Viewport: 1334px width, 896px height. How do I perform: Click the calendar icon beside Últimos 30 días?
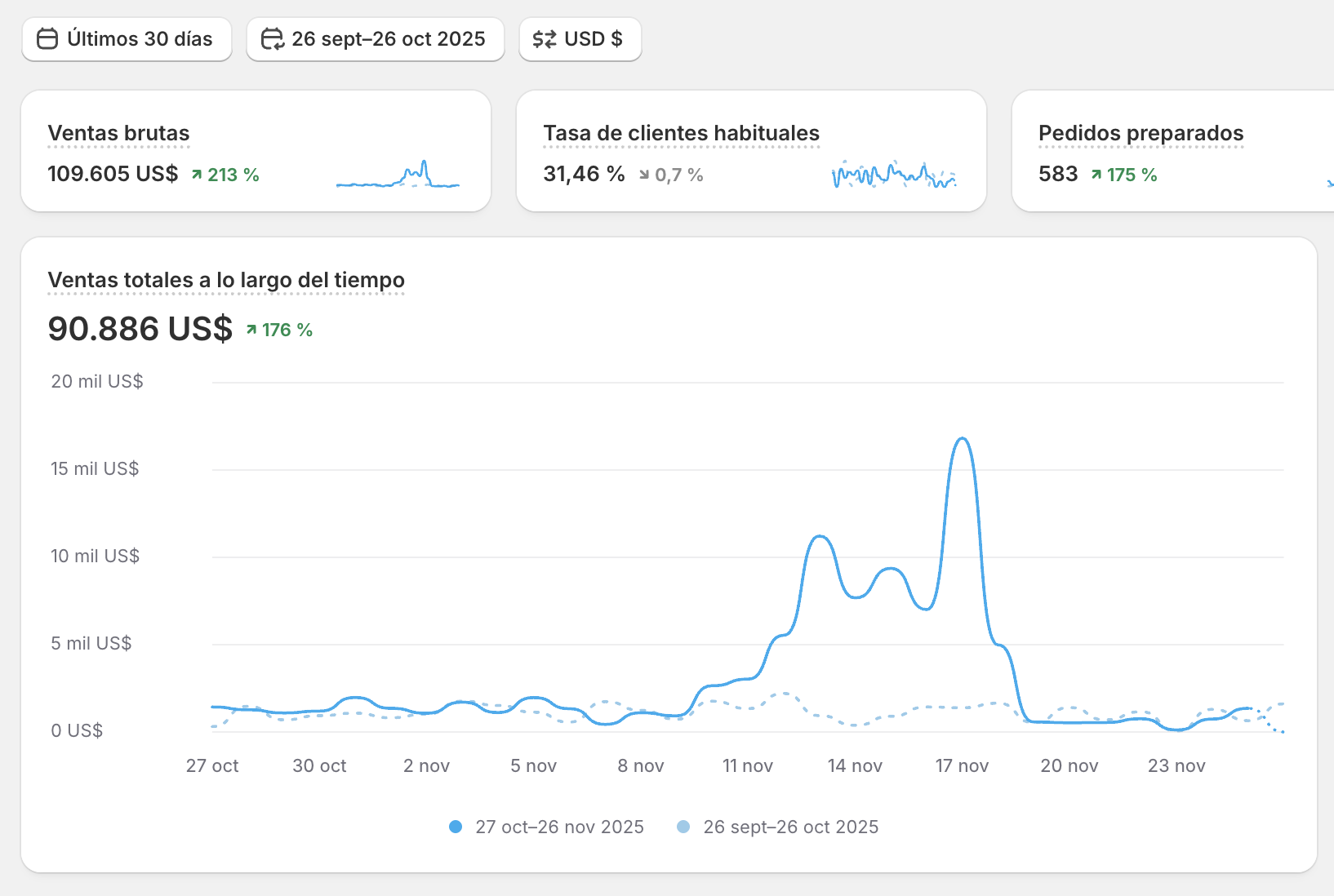click(47, 39)
